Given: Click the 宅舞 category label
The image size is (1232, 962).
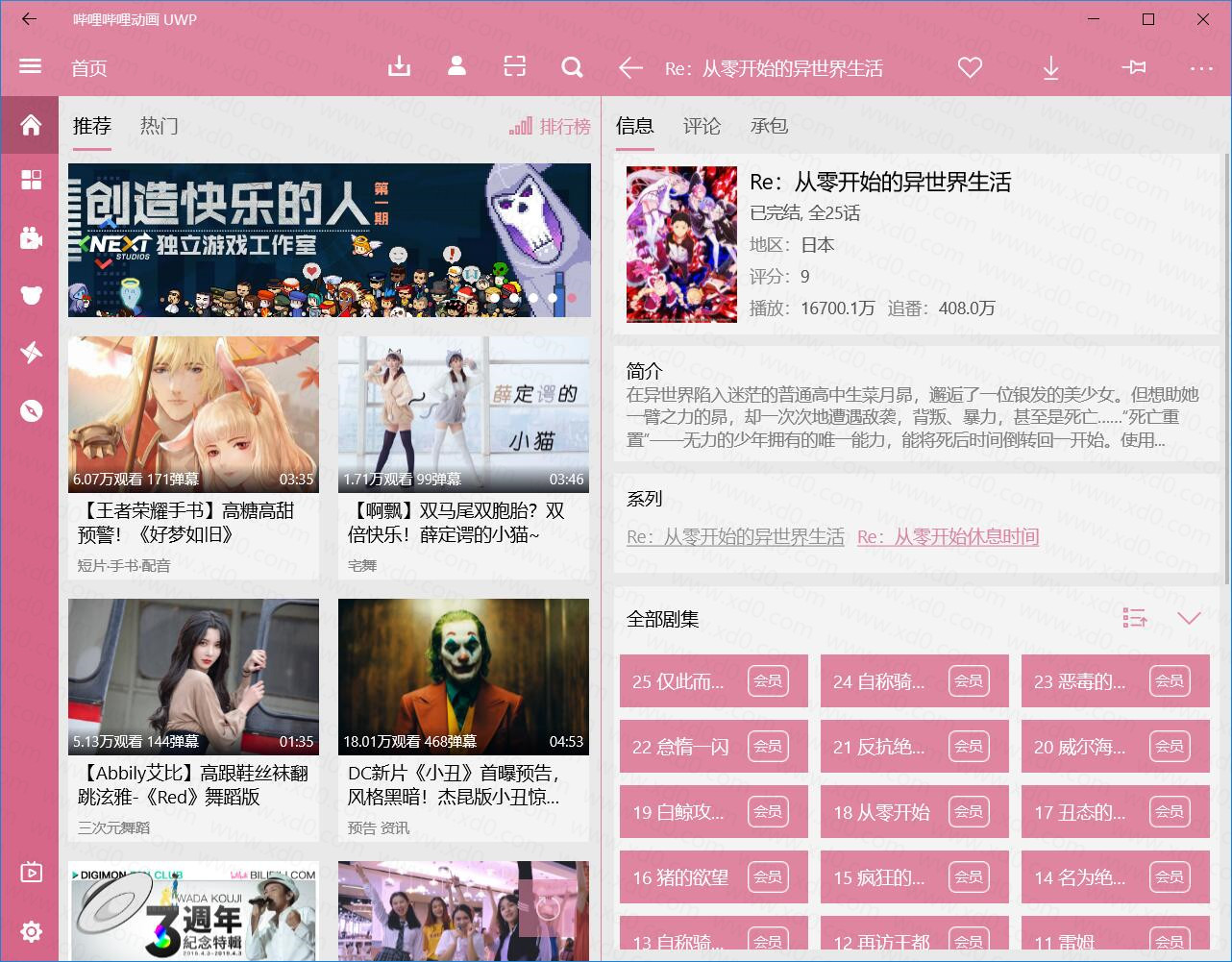Looking at the screenshot, I should click(362, 566).
